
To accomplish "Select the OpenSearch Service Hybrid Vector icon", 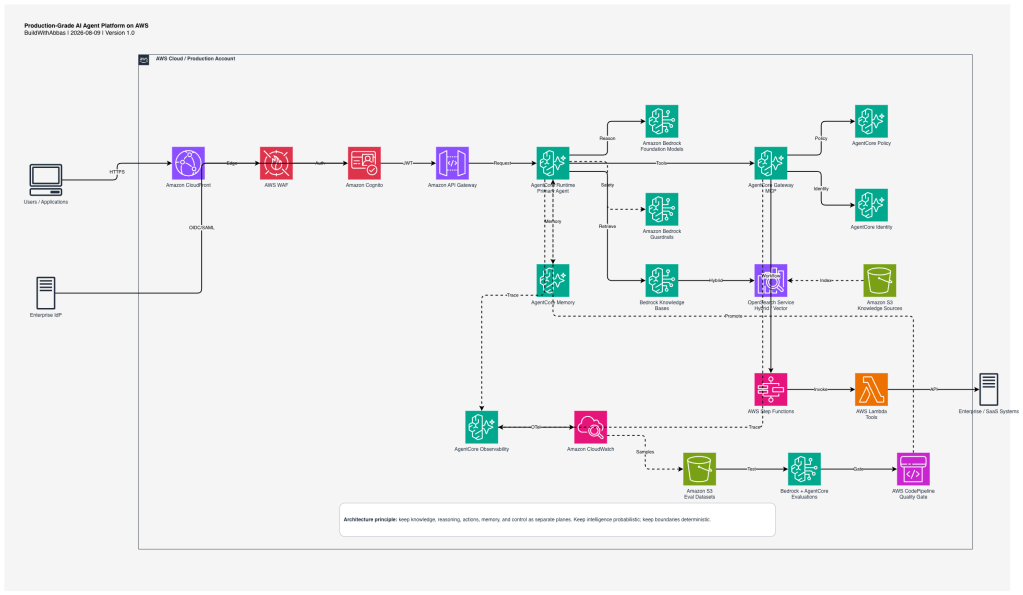I will coord(771,281).
